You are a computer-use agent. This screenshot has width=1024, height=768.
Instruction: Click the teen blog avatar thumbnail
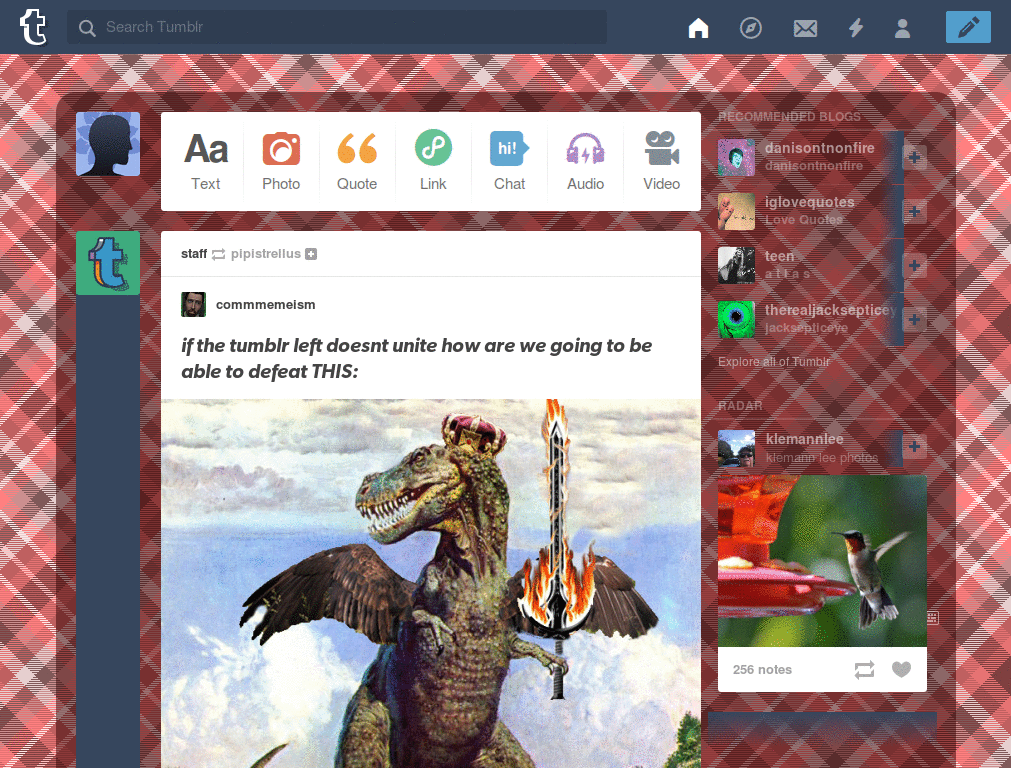tap(736, 265)
